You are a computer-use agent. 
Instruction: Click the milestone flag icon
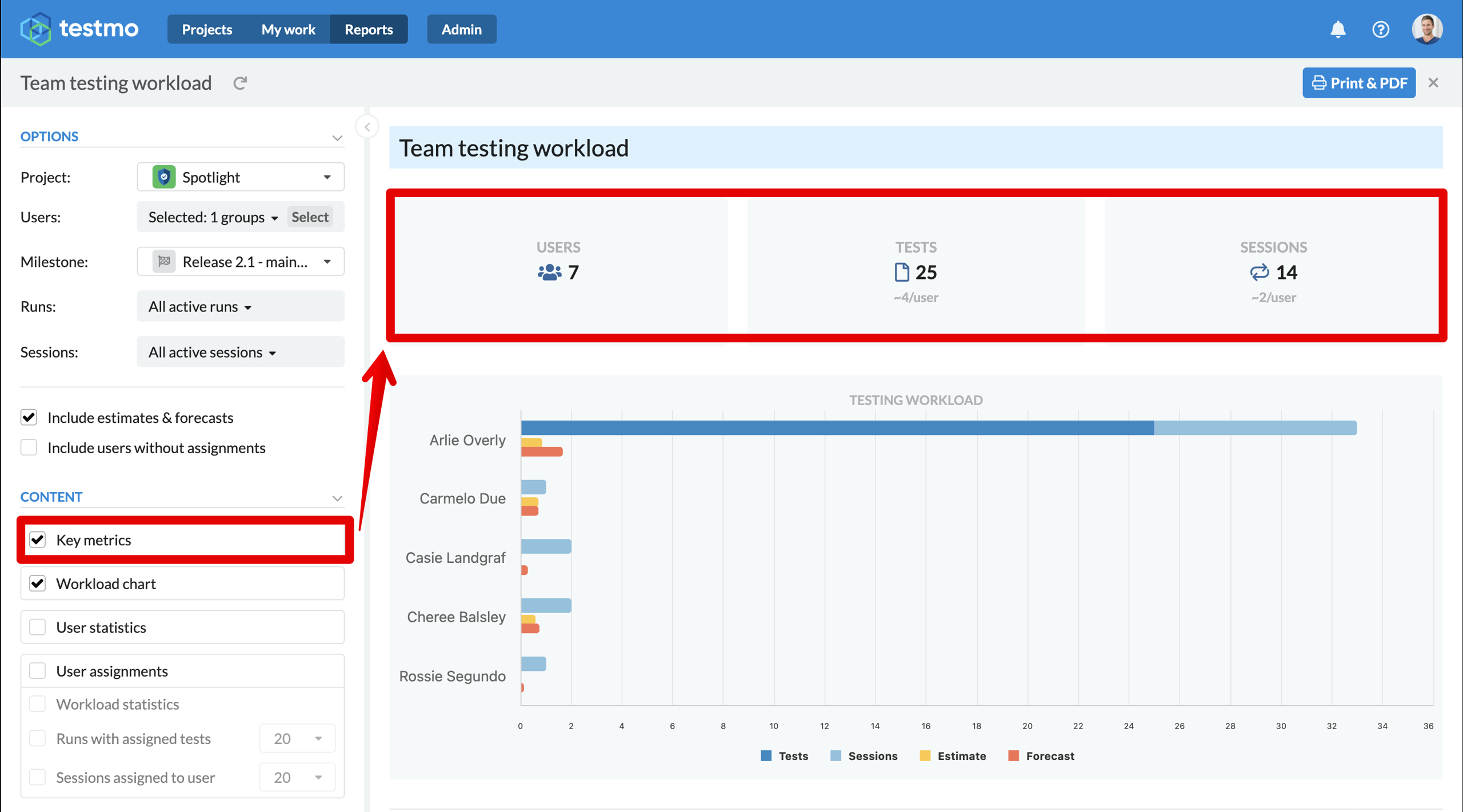(164, 262)
